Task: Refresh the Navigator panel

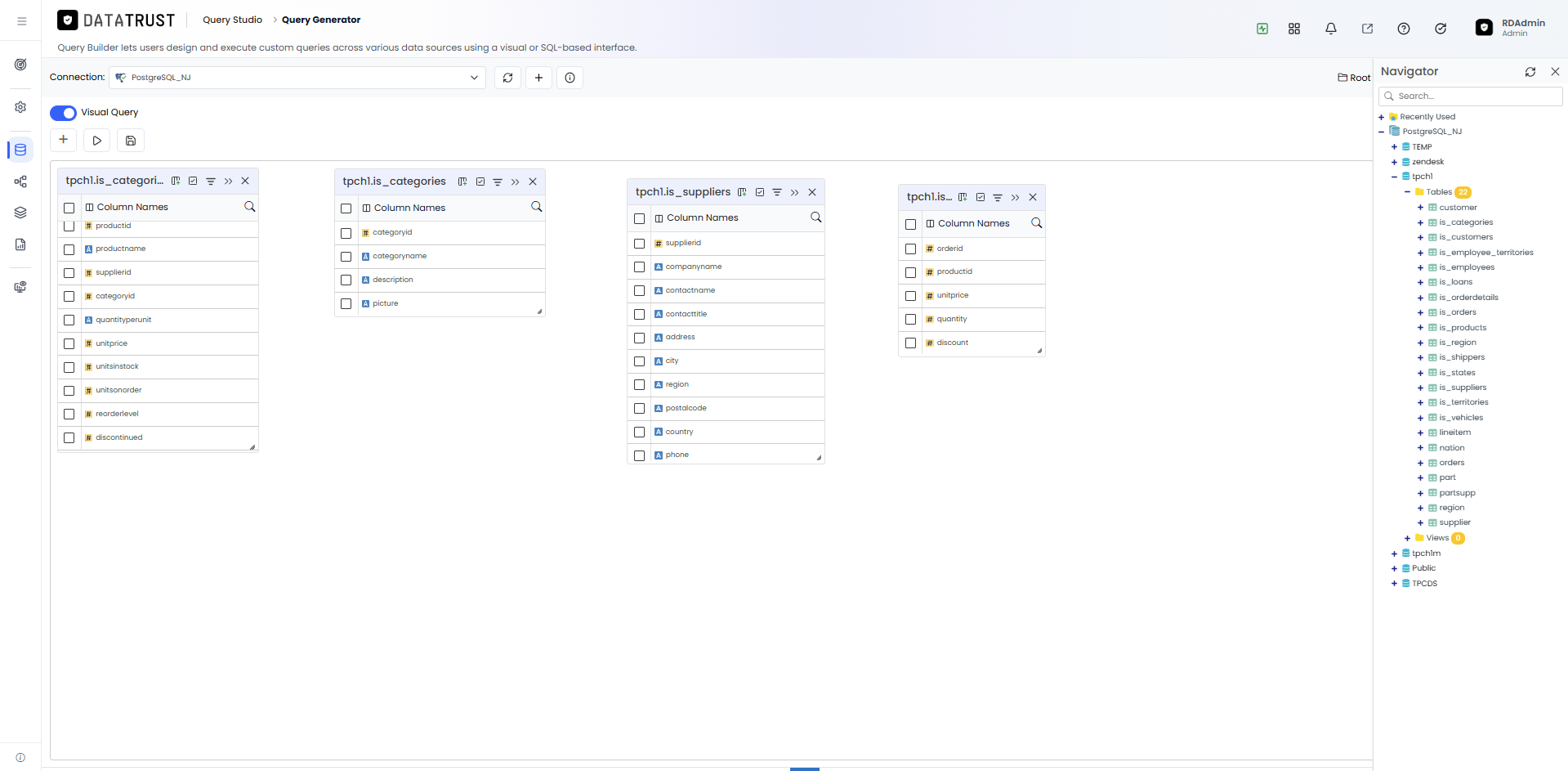Action: [x=1530, y=72]
